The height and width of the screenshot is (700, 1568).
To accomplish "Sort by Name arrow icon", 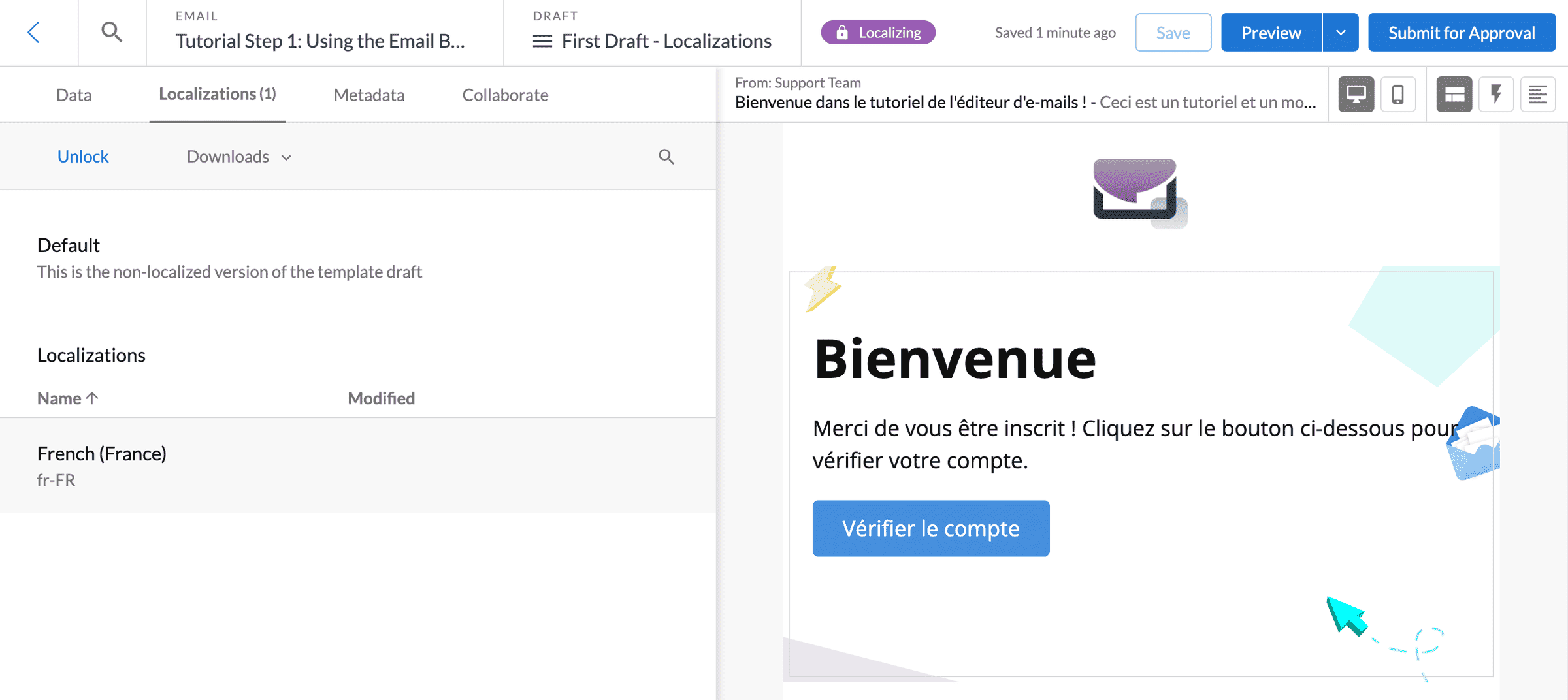I will pyautogui.click(x=92, y=398).
